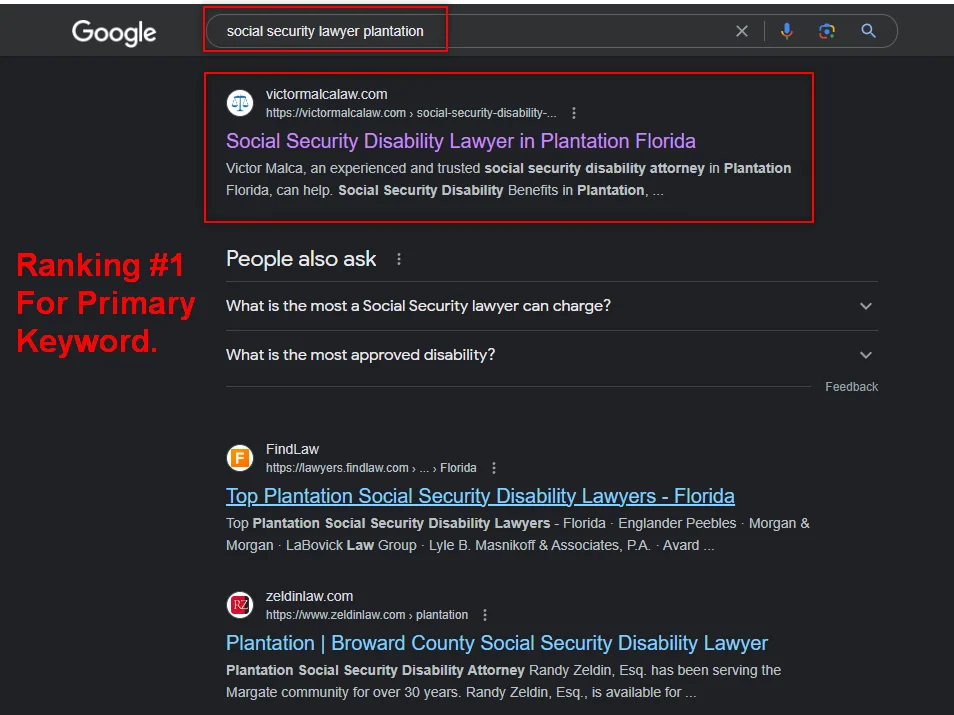
Task: Click the lawyers.findlaw.com URL breadcrumb
Action: pos(371,468)
